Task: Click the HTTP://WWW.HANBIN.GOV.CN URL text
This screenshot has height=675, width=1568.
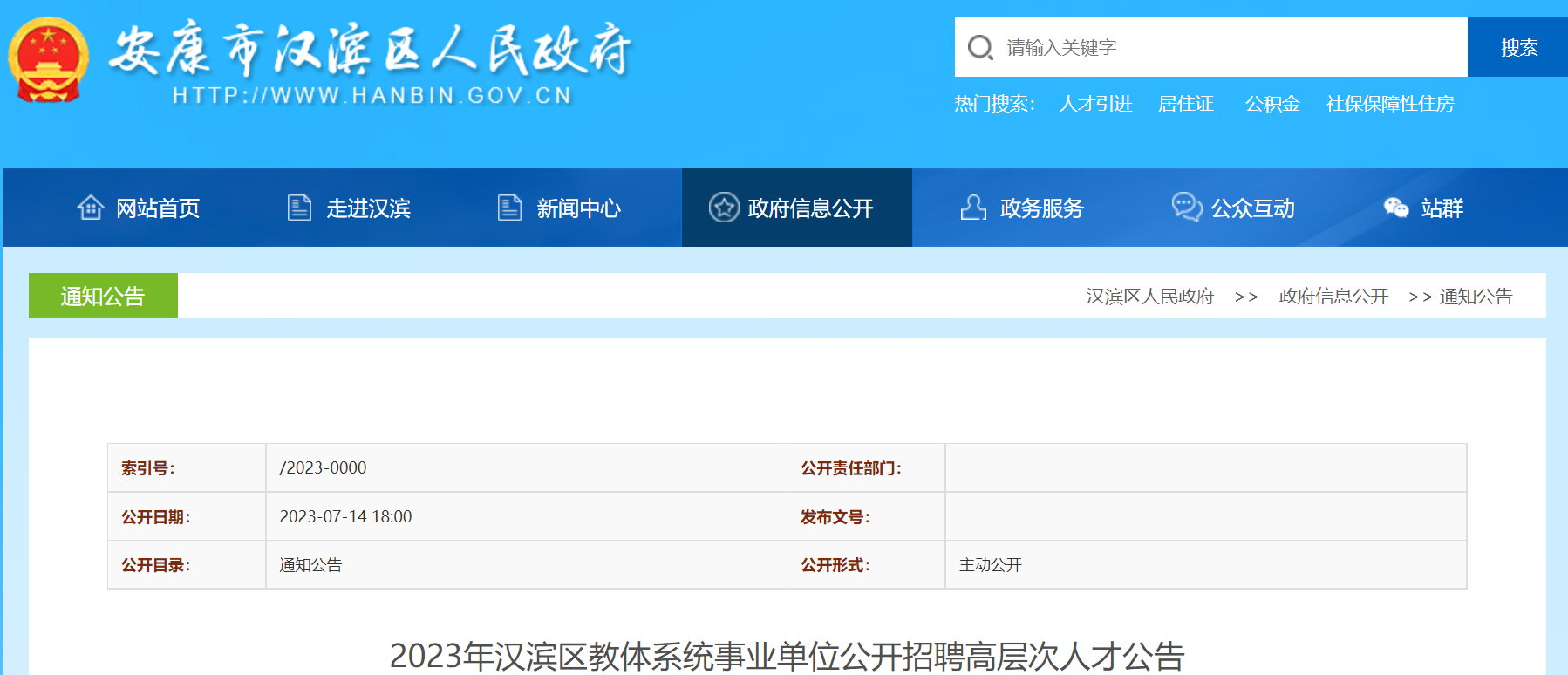Action: click(x=372, y=95)
